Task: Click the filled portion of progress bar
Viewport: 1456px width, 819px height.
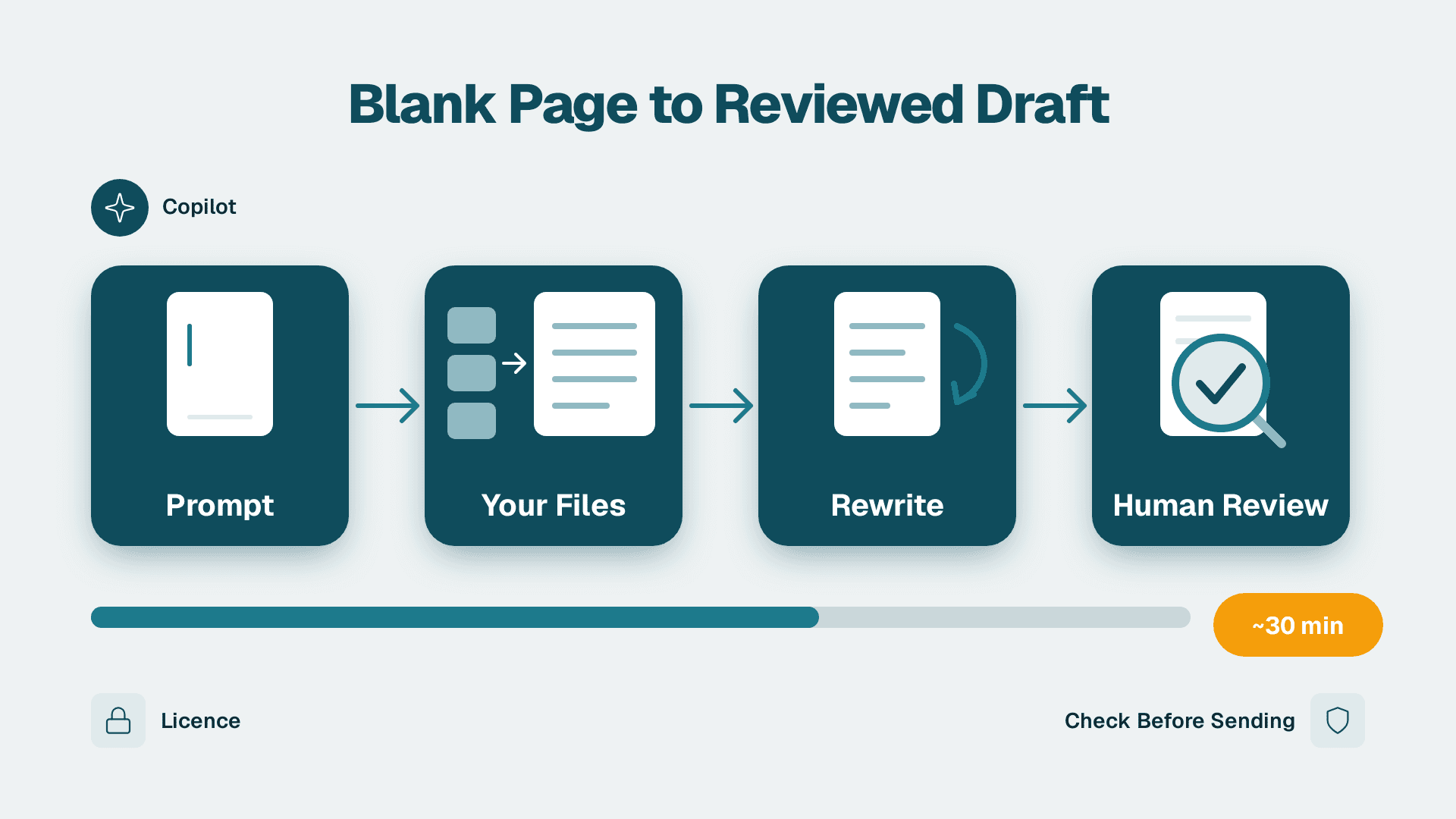Action: (x=455, y=617)
